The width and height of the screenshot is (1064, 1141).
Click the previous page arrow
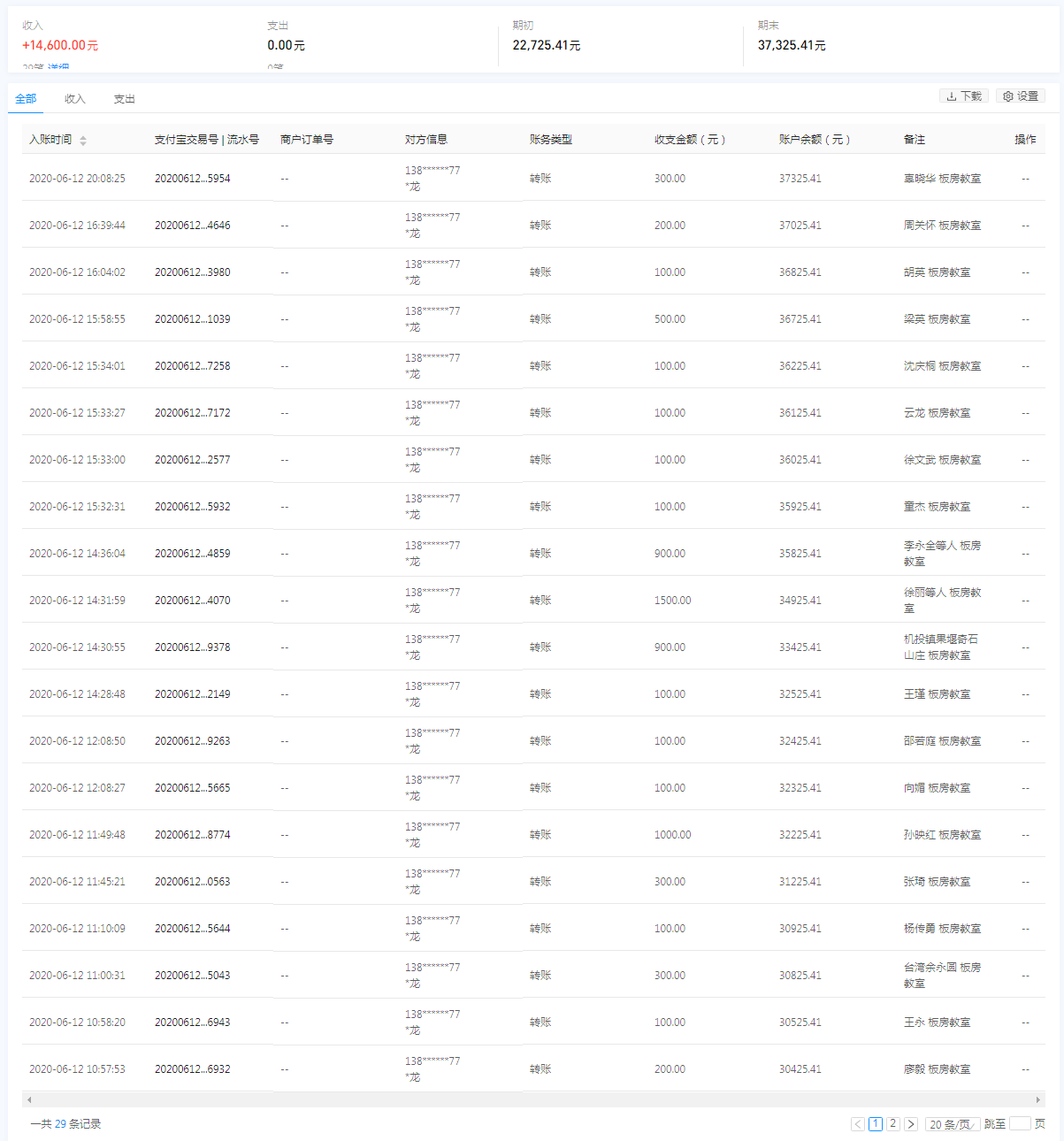point(858,1124)
